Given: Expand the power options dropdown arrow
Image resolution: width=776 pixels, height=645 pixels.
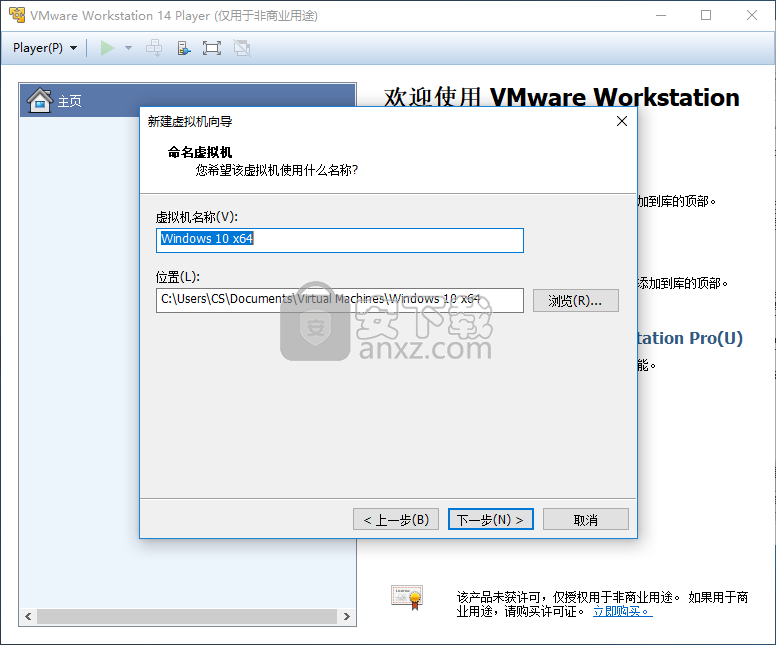Looking at the screenshot, I should pyautogui.click(x=128, y=48).
